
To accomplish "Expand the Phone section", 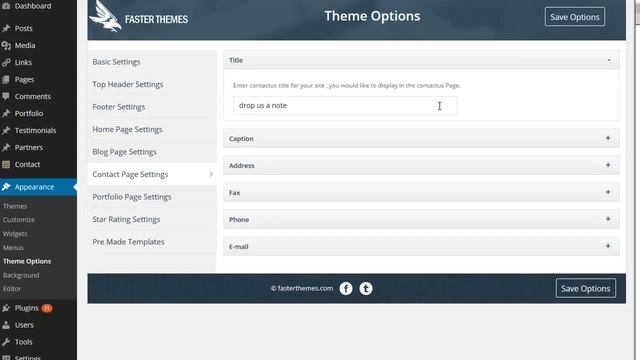I will tap(608, 219).
